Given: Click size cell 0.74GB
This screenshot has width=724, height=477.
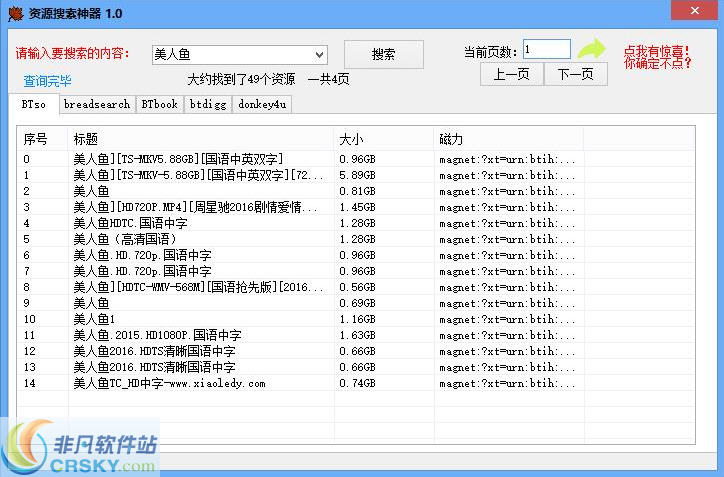Looking at the screenshot, I should click(357, 383).
